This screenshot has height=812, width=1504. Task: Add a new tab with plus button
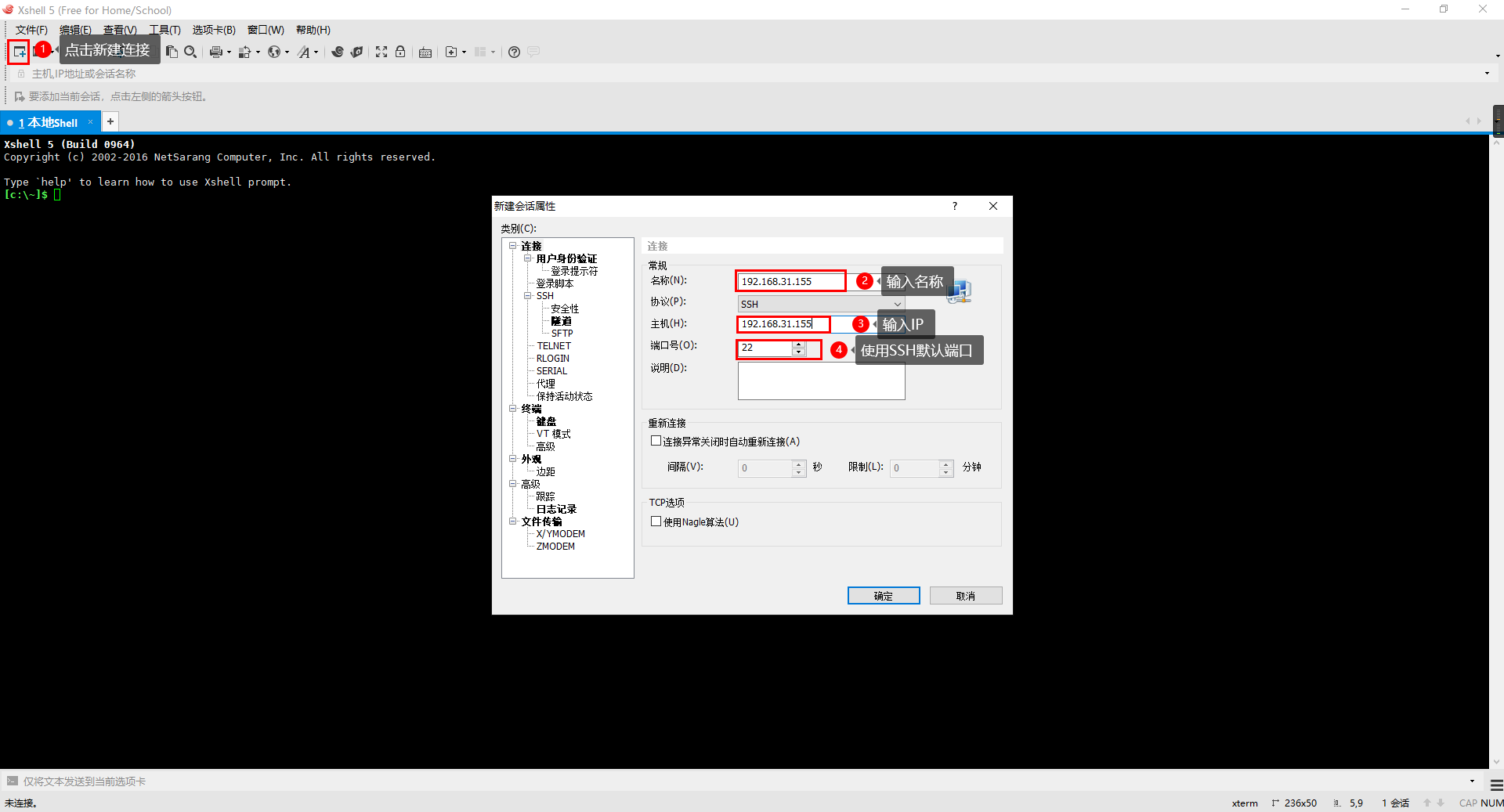pyautogui.click(x=110, y=121)
